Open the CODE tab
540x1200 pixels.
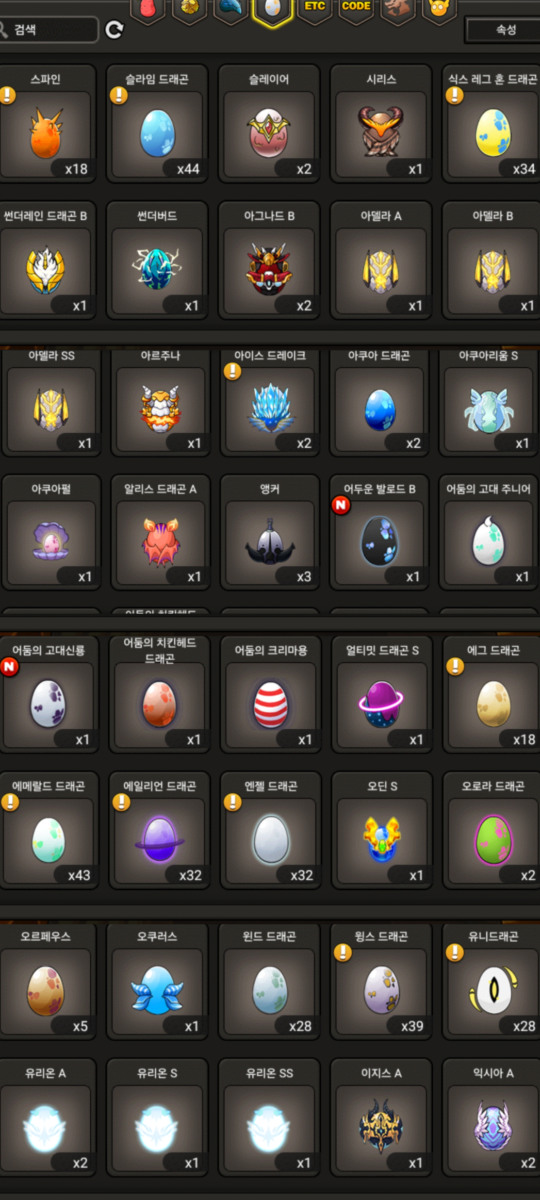[x=356, y=8]
